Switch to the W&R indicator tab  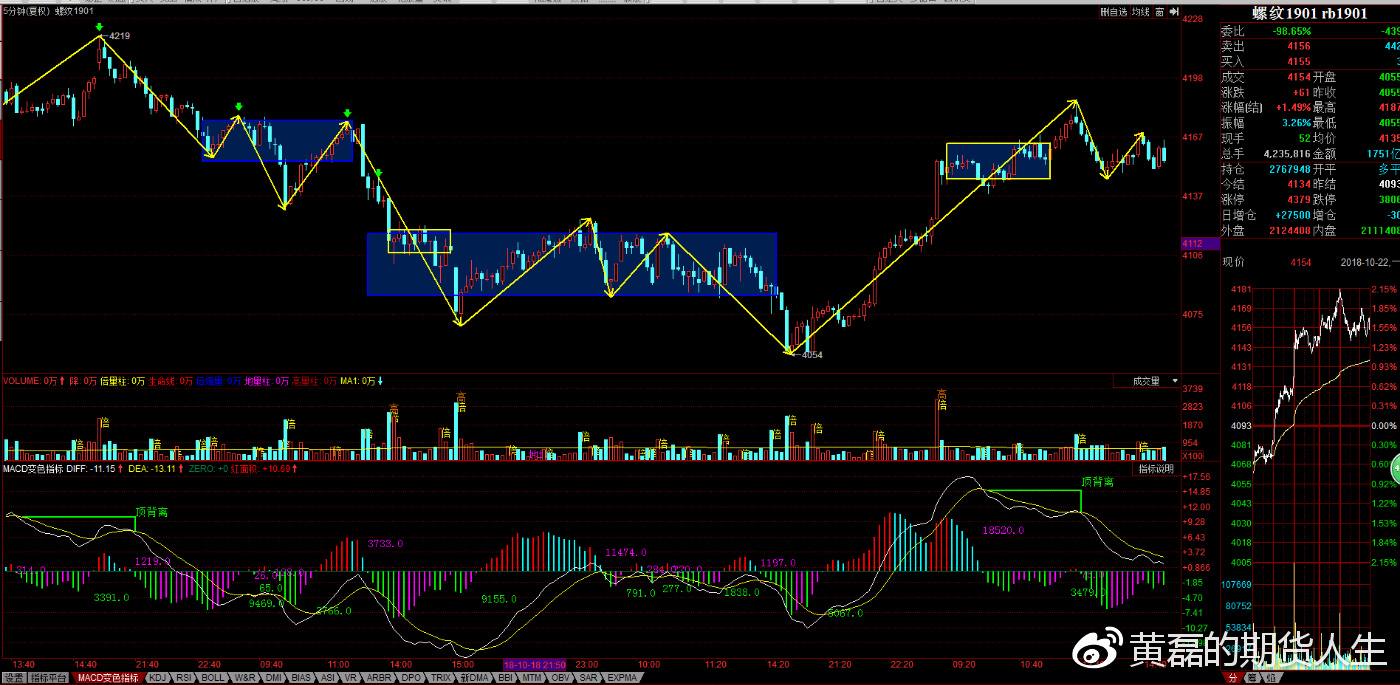245,677
